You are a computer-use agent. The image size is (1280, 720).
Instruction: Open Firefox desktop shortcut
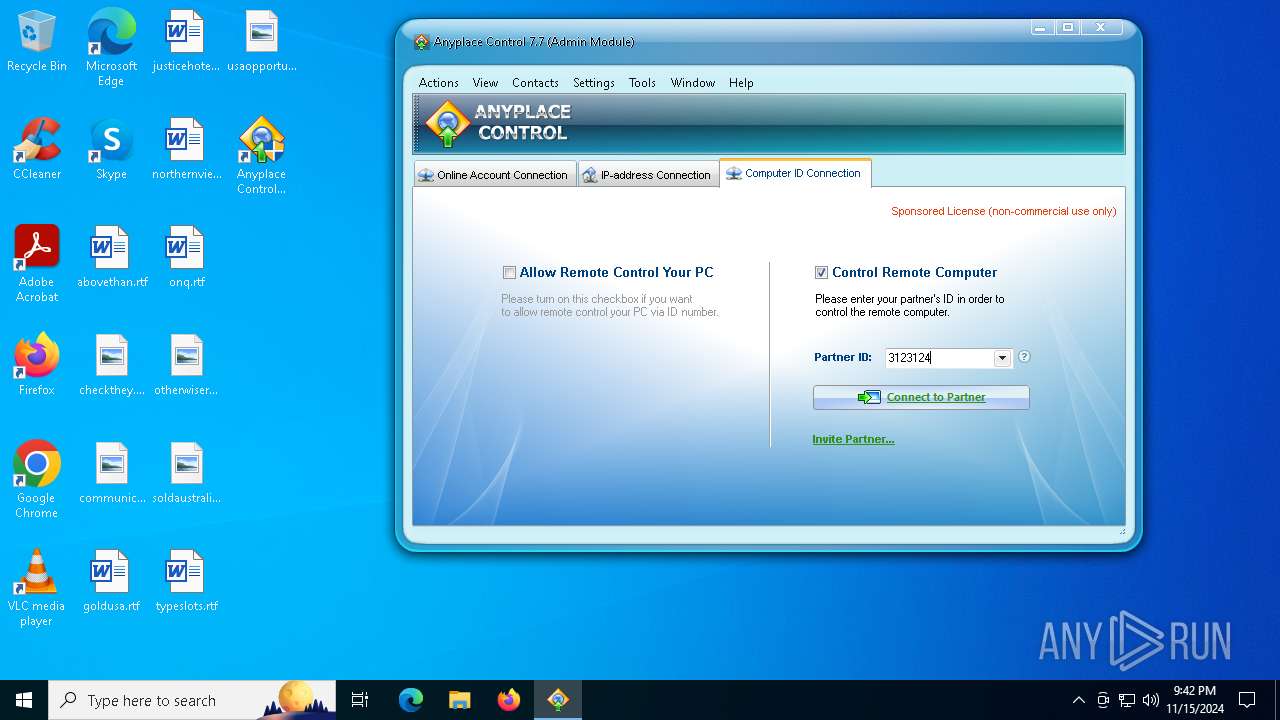click(37, 366)
